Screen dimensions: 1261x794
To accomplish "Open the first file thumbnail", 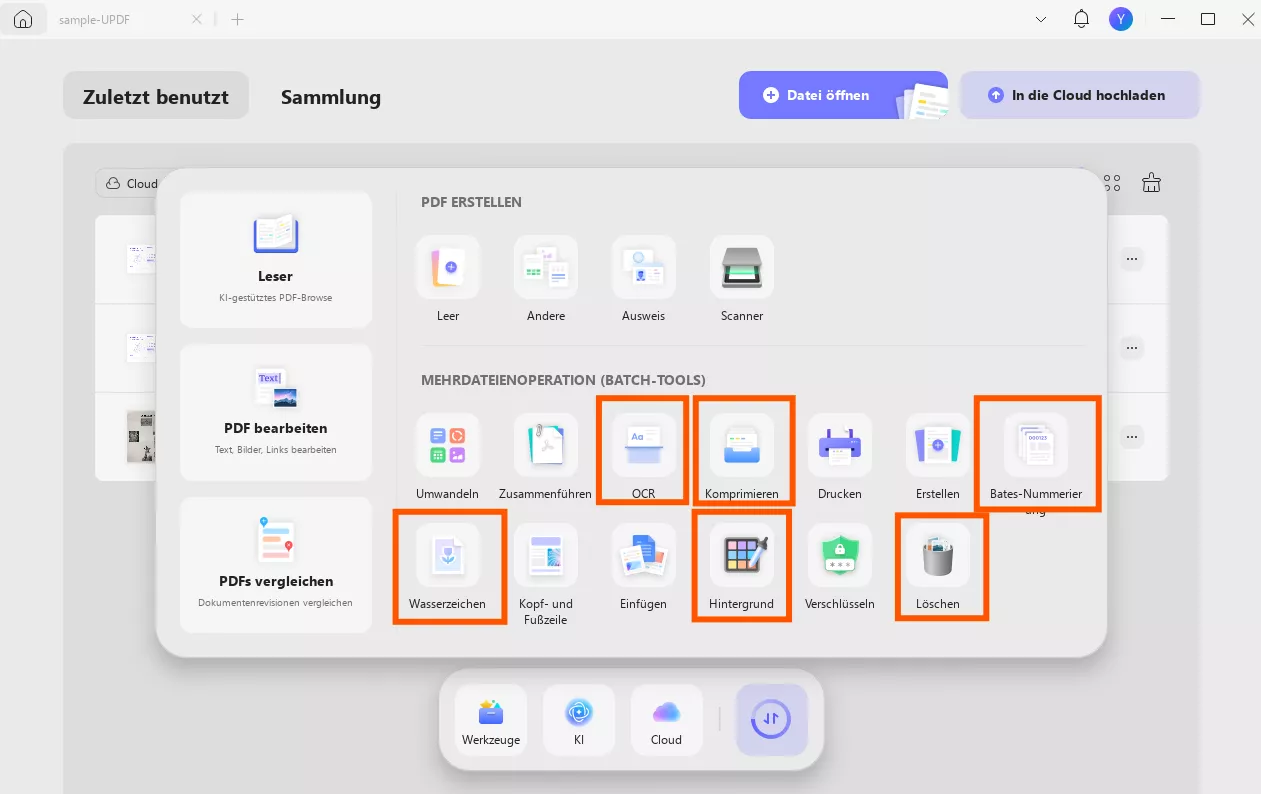I will tap(141, 259).
